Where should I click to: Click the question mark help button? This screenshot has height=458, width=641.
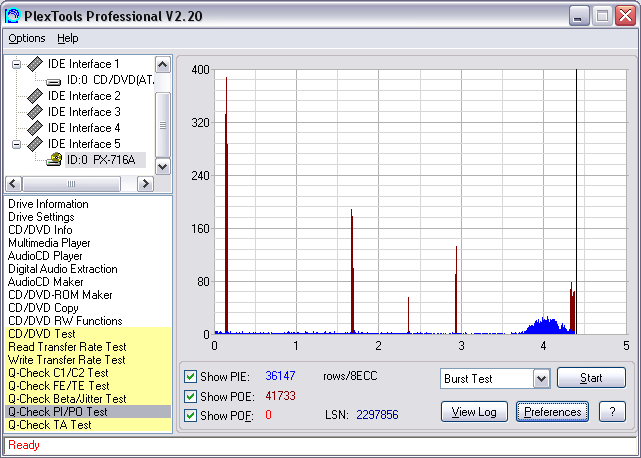point(612,412)
